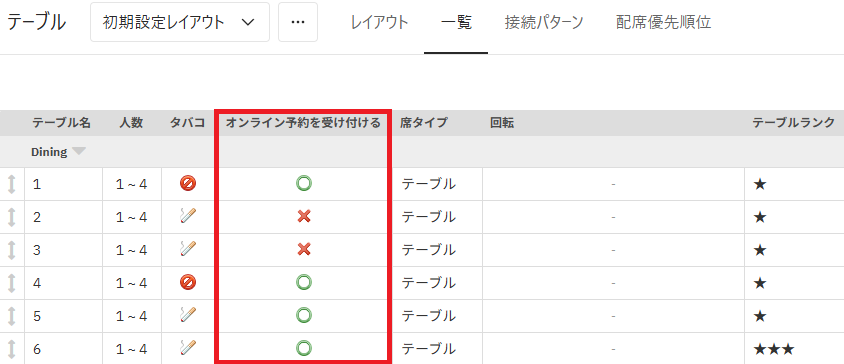This screenshot has width=844, height=364.
Task: Click the smoking cigarette icon for table 6
Action: click(188, 348)
